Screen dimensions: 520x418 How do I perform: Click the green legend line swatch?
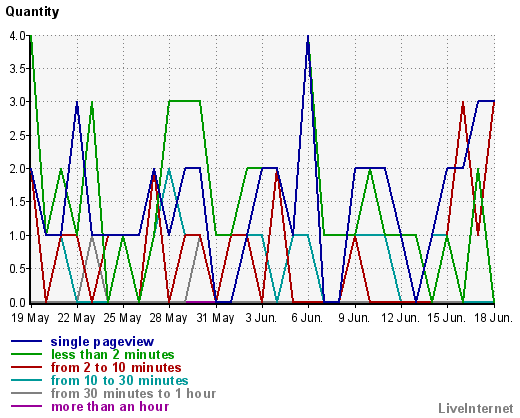pos(26,354)
